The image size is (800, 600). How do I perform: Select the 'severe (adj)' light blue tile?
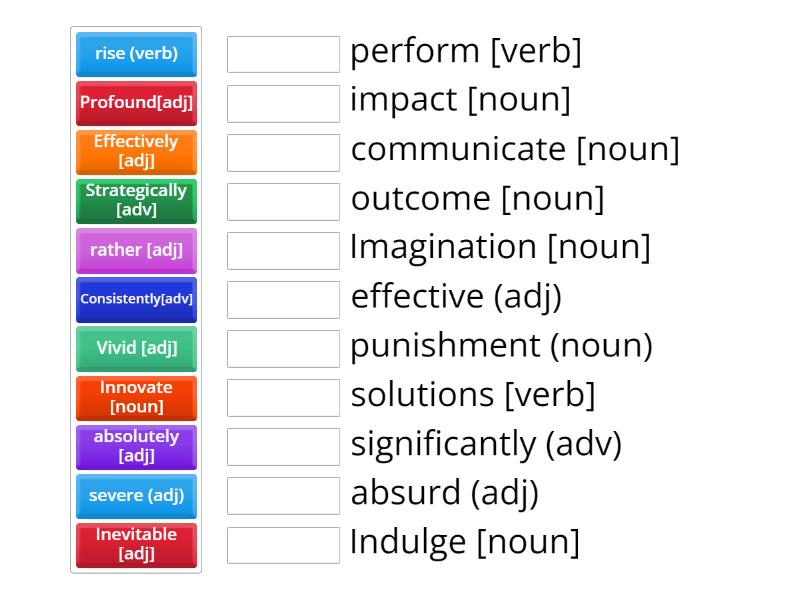coord(136,496)
